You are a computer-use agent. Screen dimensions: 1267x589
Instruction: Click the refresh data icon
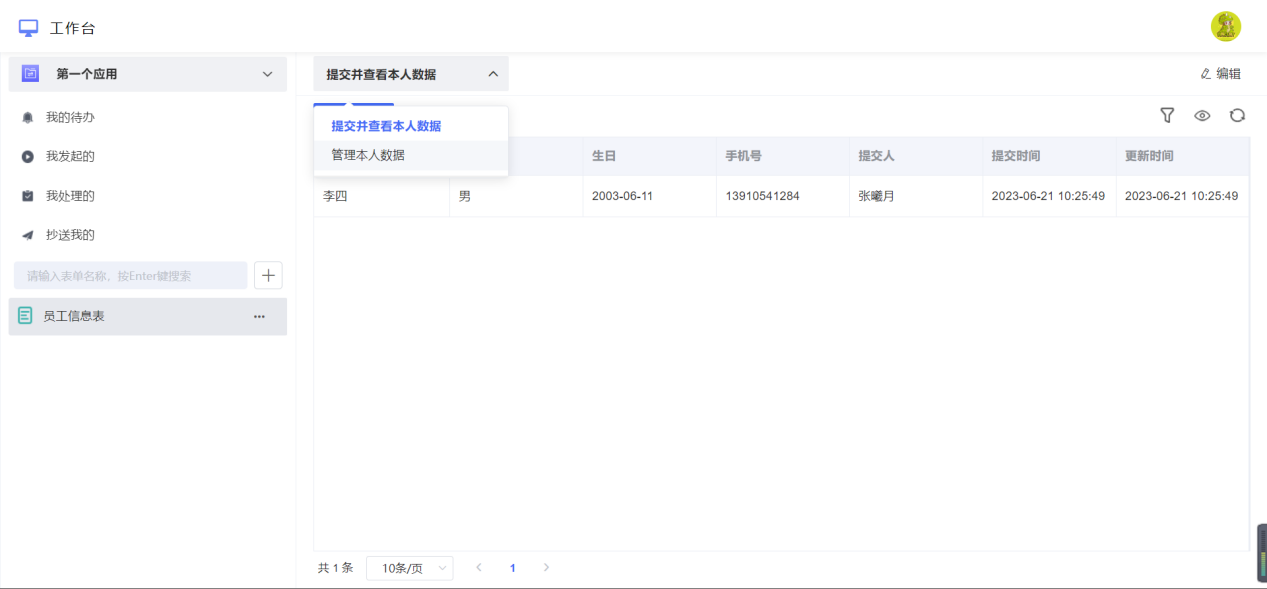1237,115
